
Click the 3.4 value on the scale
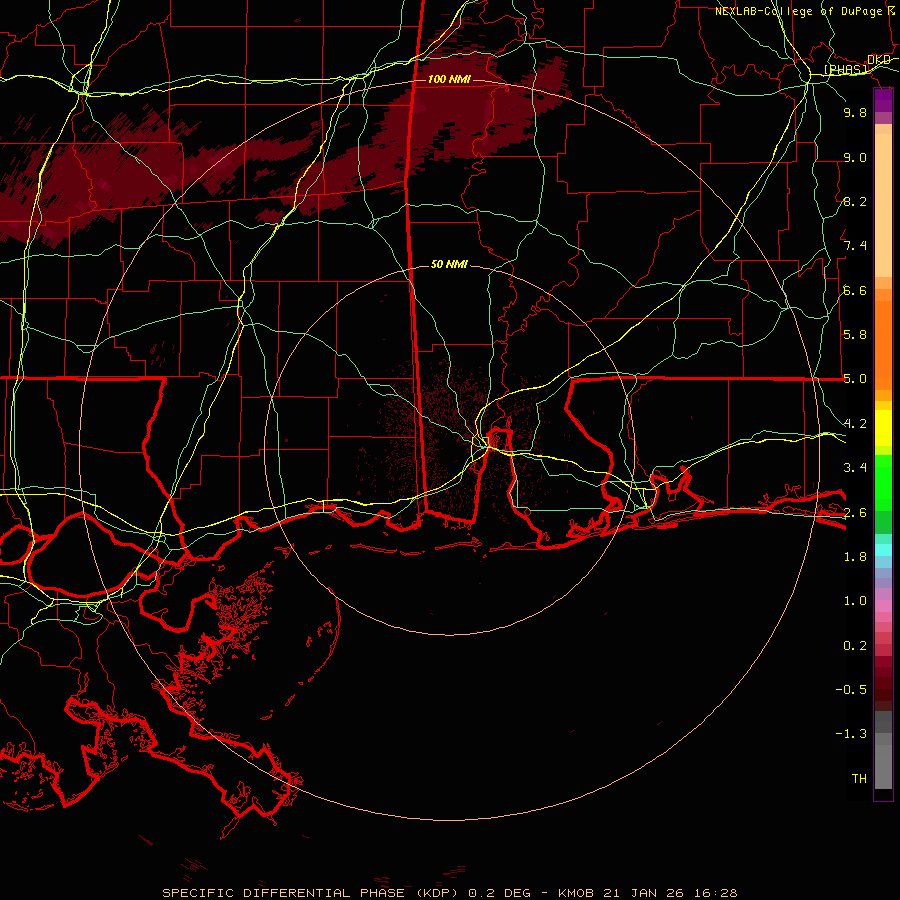point(855,468)
